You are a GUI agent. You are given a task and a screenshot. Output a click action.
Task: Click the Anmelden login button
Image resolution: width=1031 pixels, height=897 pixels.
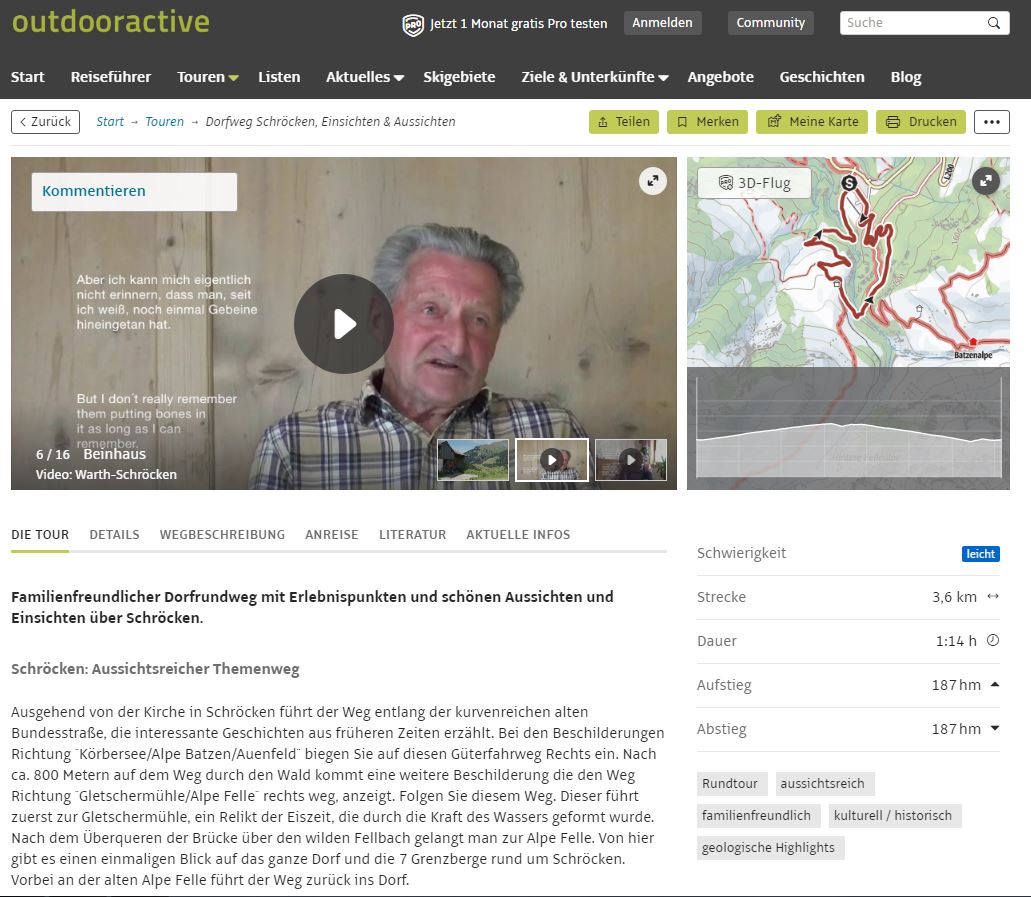click(662, 23)
